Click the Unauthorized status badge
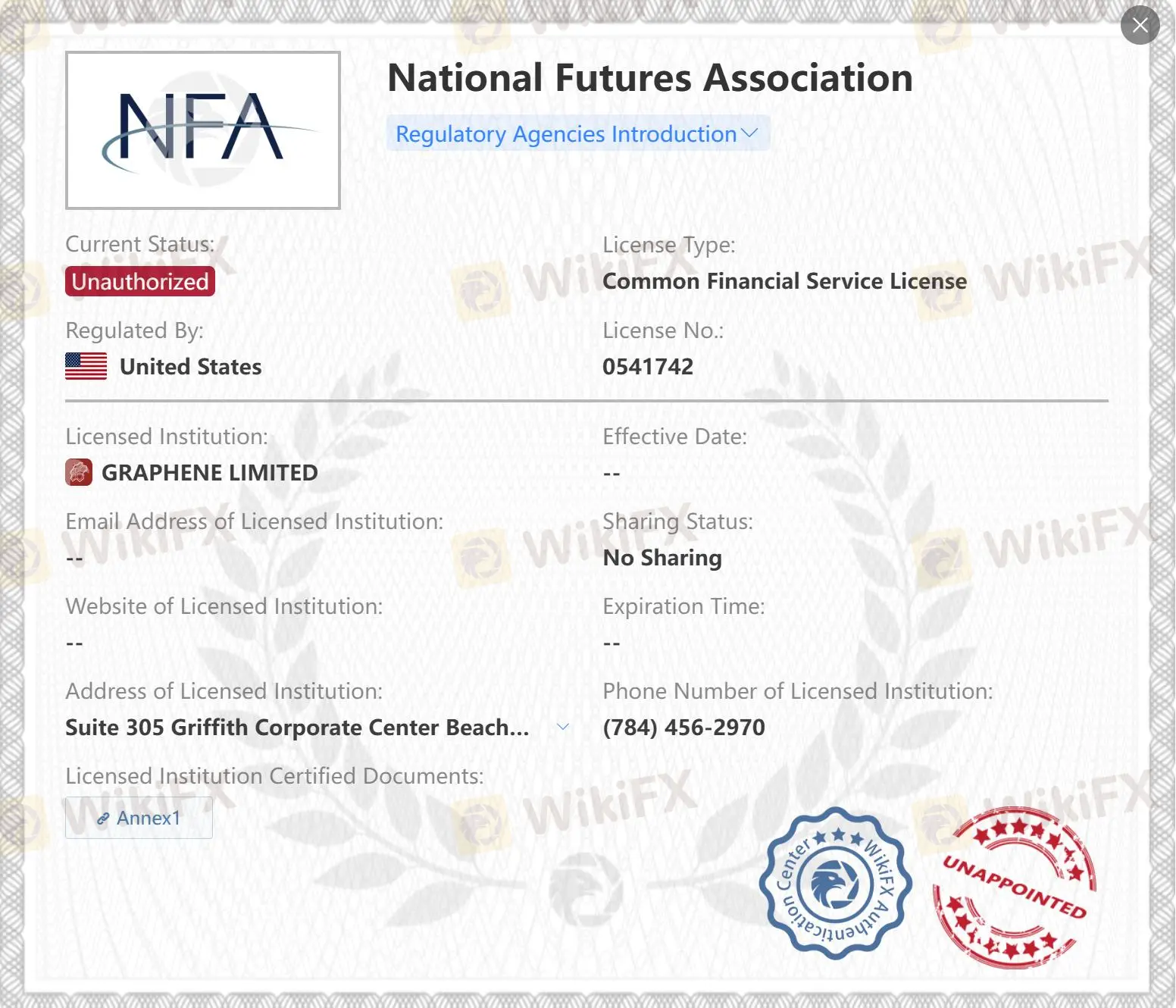The width and height of the screenshot is (1176, 1008). [x=140, y=281]
